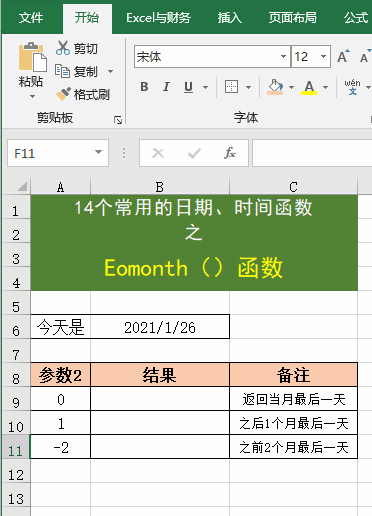Expand the Copy options arrow
372x516 pixels.
[110, 71]
